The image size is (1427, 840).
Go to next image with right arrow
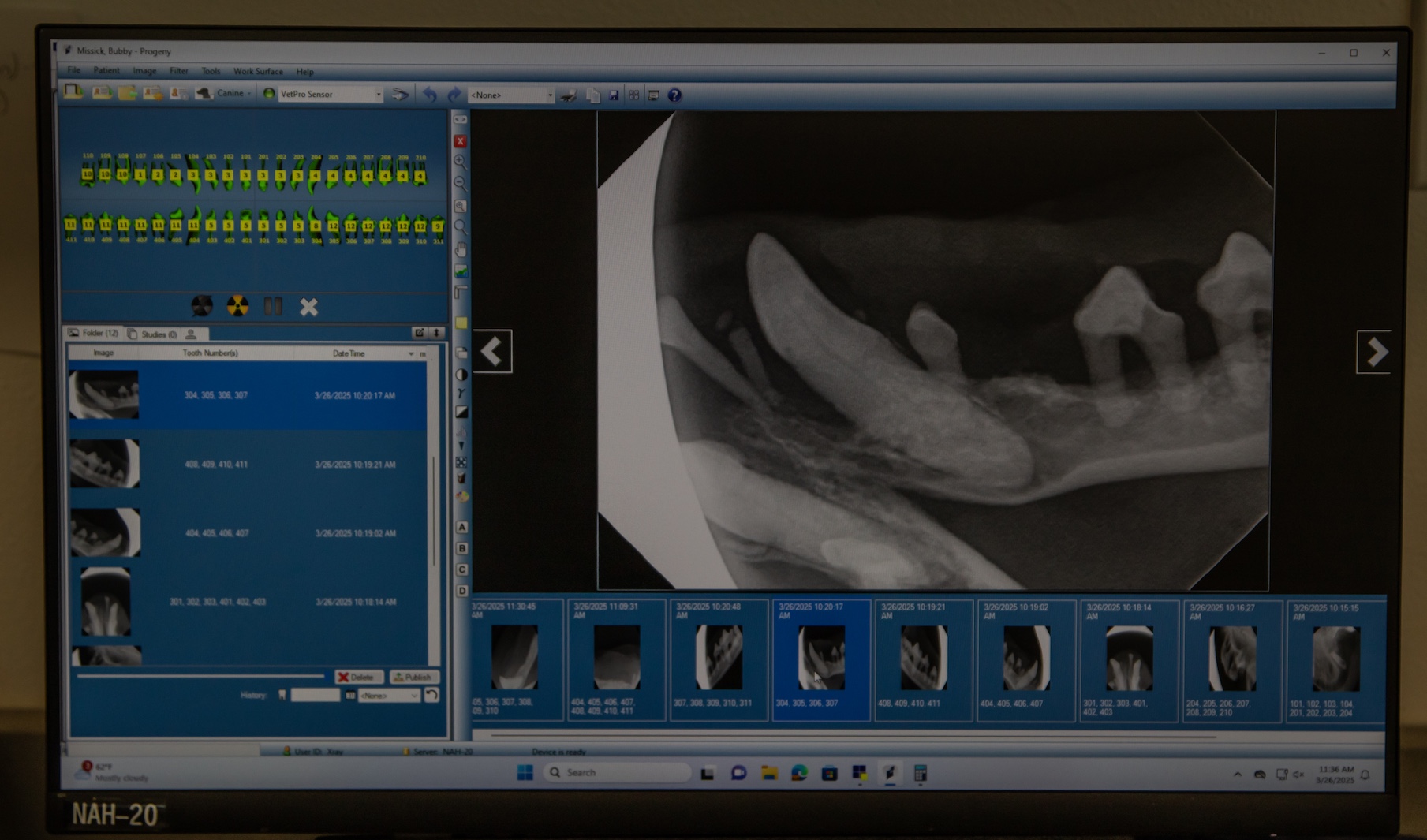(x=1374, y=352)
